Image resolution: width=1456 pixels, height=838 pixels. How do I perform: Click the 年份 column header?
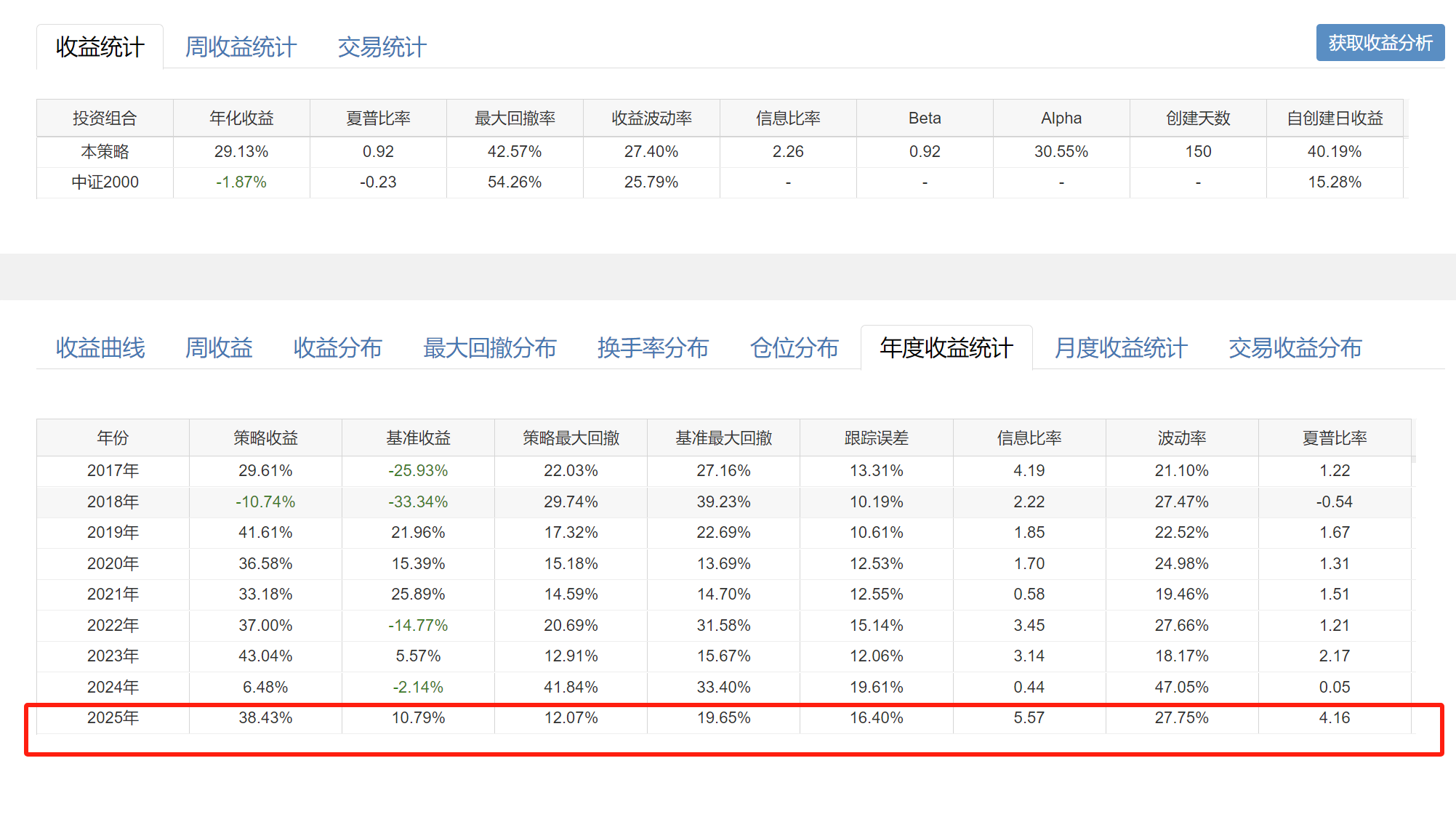113,438
